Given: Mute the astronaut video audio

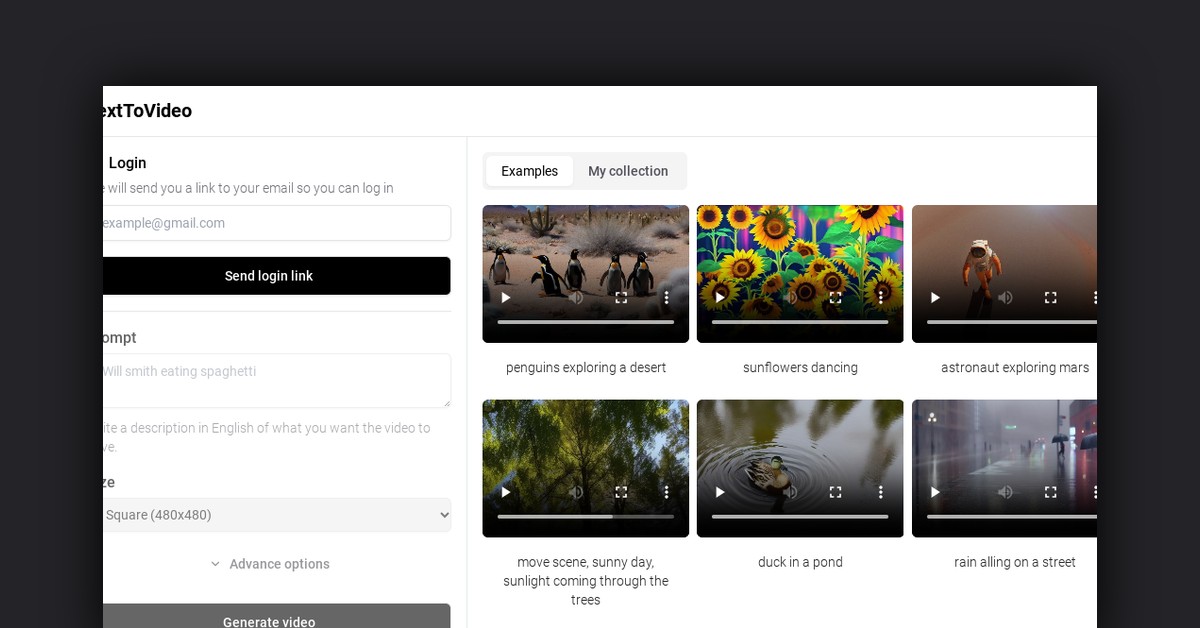Looking at the screenshot, I should click(x=1006, y=297).
